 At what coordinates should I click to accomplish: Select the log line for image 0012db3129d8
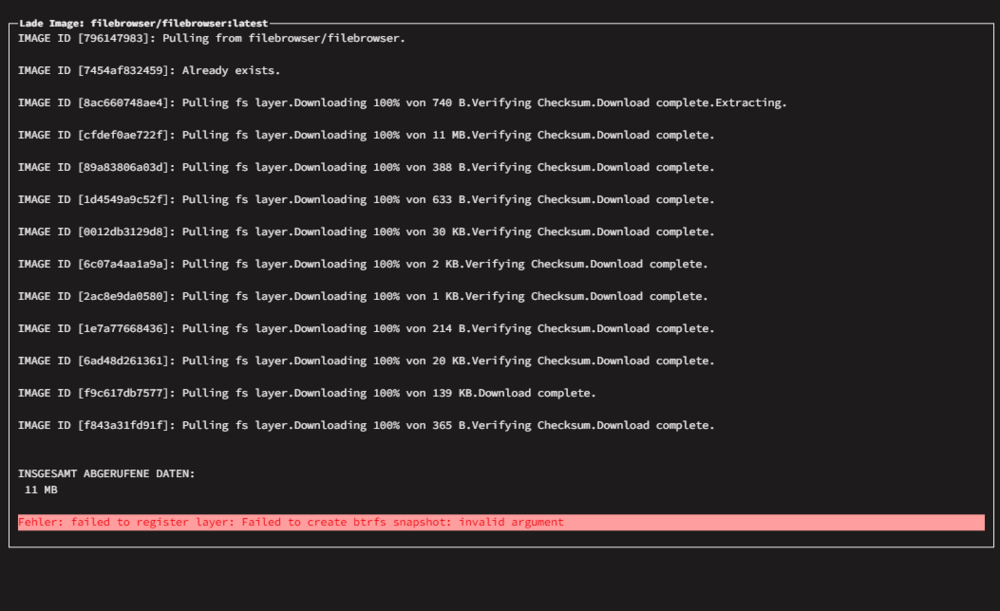tap(366, 232)
